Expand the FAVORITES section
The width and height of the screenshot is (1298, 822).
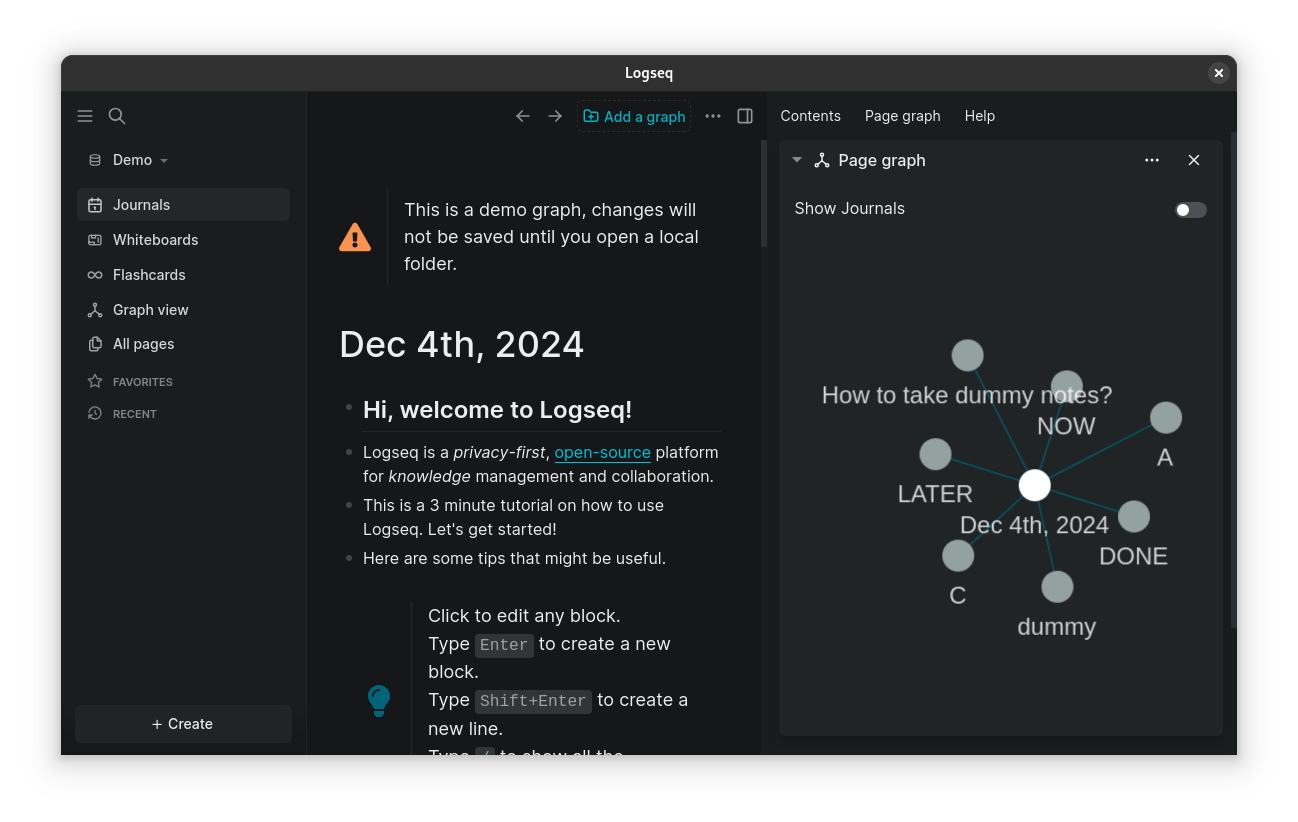tap(143, 381)
